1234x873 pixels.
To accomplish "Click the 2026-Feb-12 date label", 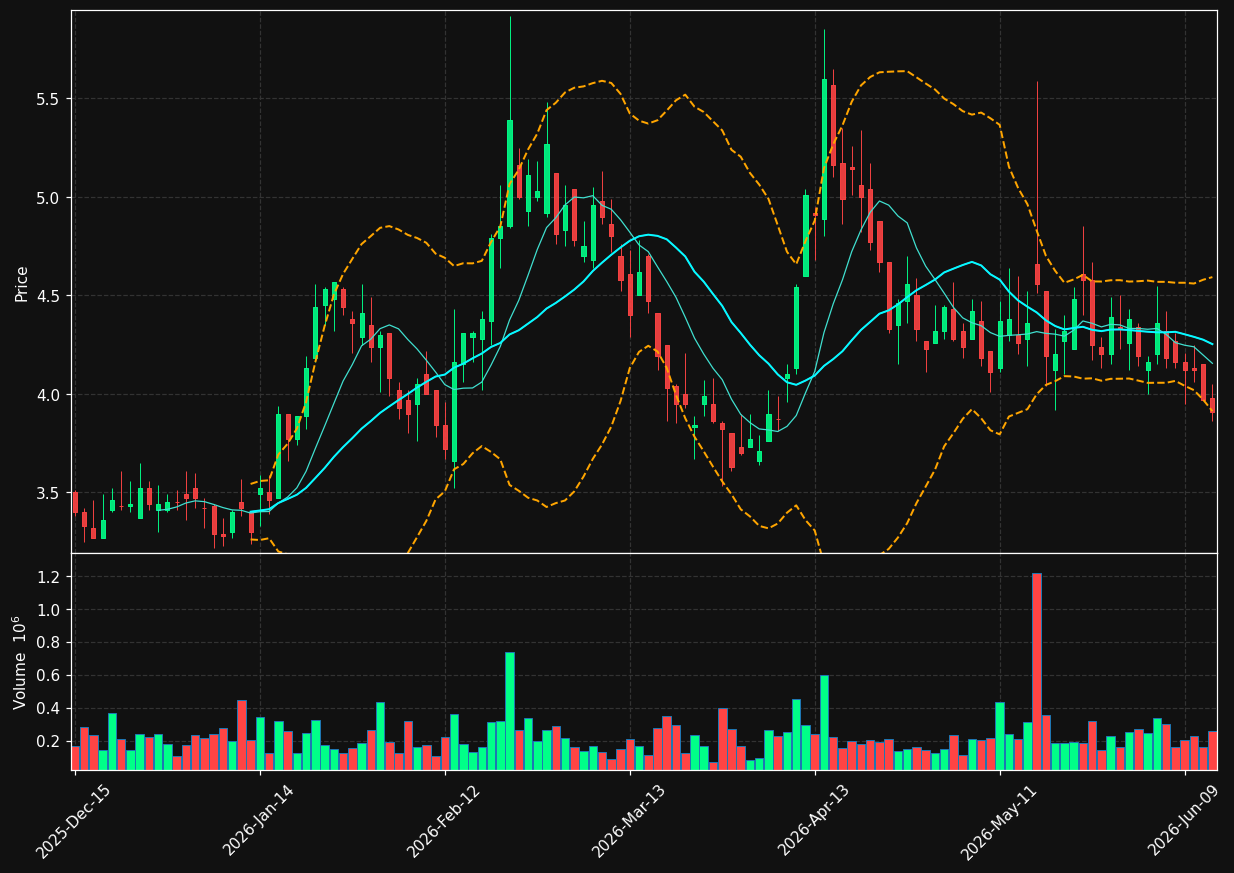I will coord(443,822).
